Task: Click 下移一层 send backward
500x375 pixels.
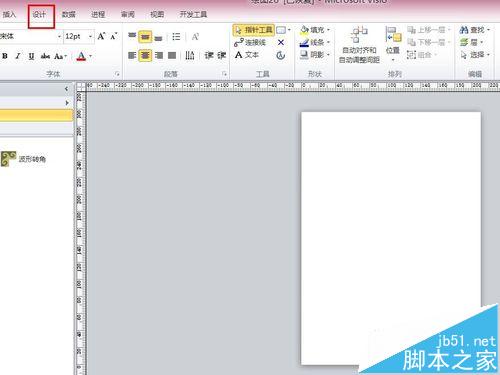Action: tap(429, 42)
